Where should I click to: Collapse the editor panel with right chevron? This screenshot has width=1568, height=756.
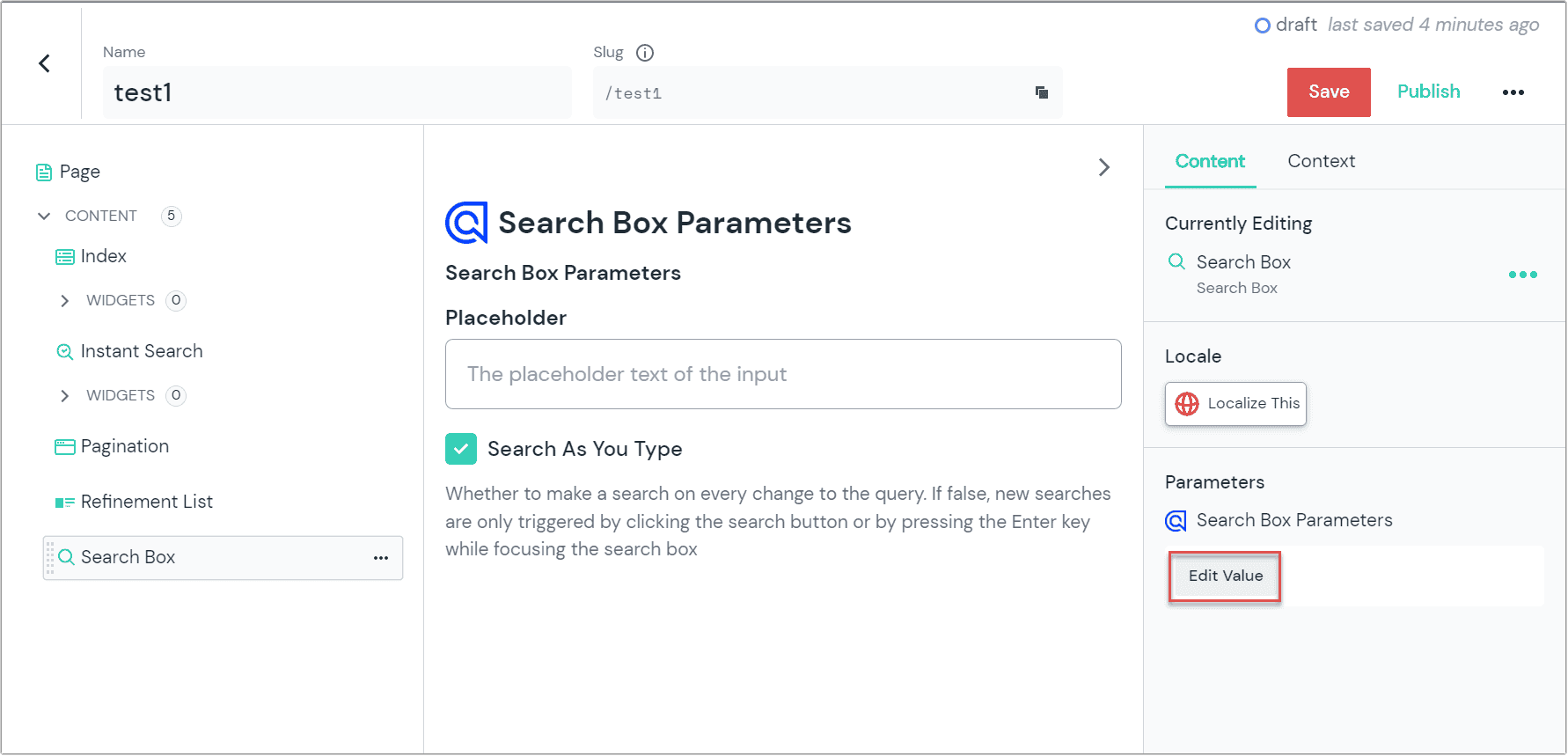point(1104,167)
